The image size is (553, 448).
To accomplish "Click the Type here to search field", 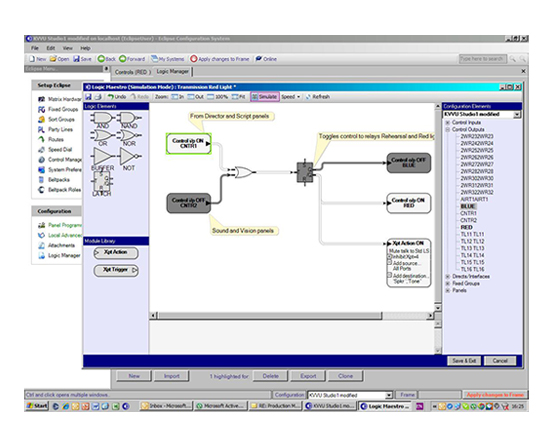I will point(482,59).
